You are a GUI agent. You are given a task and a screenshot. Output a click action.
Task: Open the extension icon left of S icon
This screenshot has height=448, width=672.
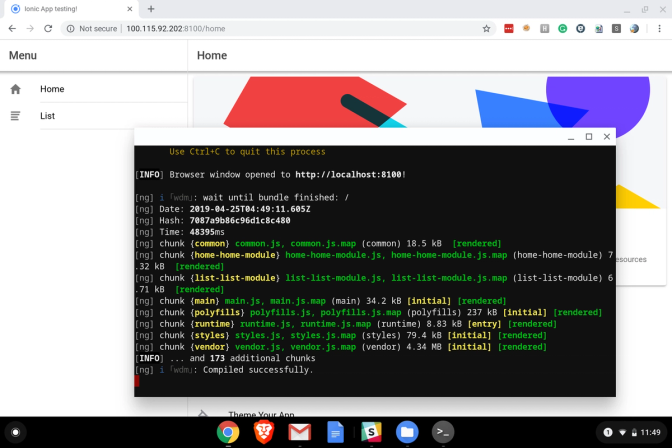pos(599,29)
